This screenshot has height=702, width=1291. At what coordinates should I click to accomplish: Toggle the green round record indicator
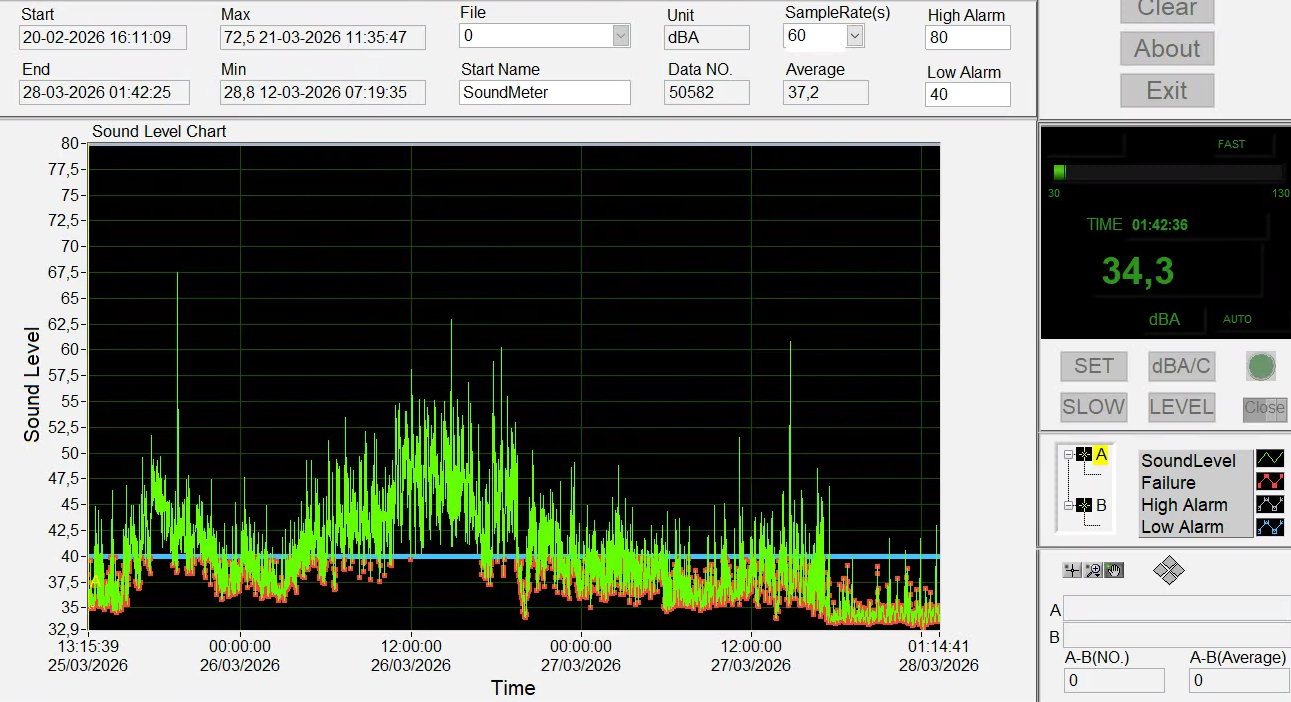tap(1261, 367)
